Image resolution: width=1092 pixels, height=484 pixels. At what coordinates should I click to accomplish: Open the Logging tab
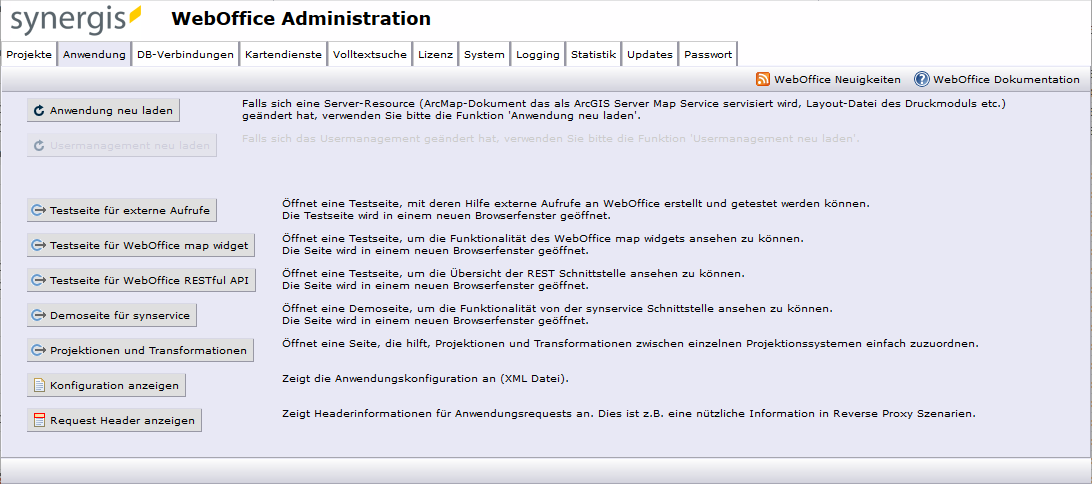tap(538, 54)
